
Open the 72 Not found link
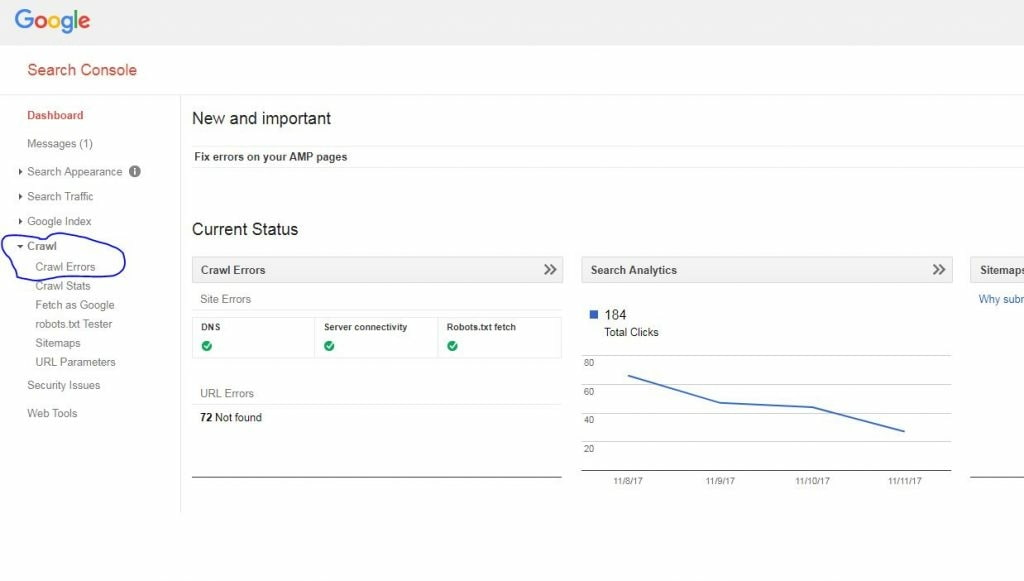231,417
